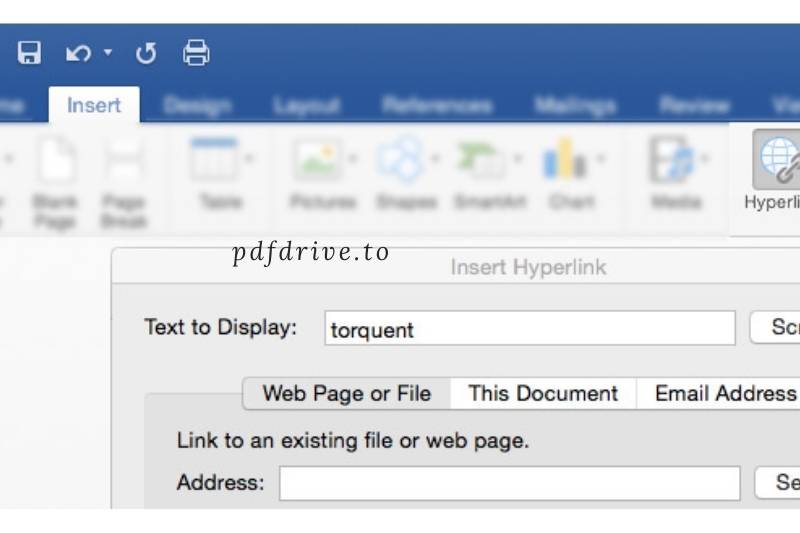Open the References ribbon tab

pyautogui.click(x=437, y=105)
